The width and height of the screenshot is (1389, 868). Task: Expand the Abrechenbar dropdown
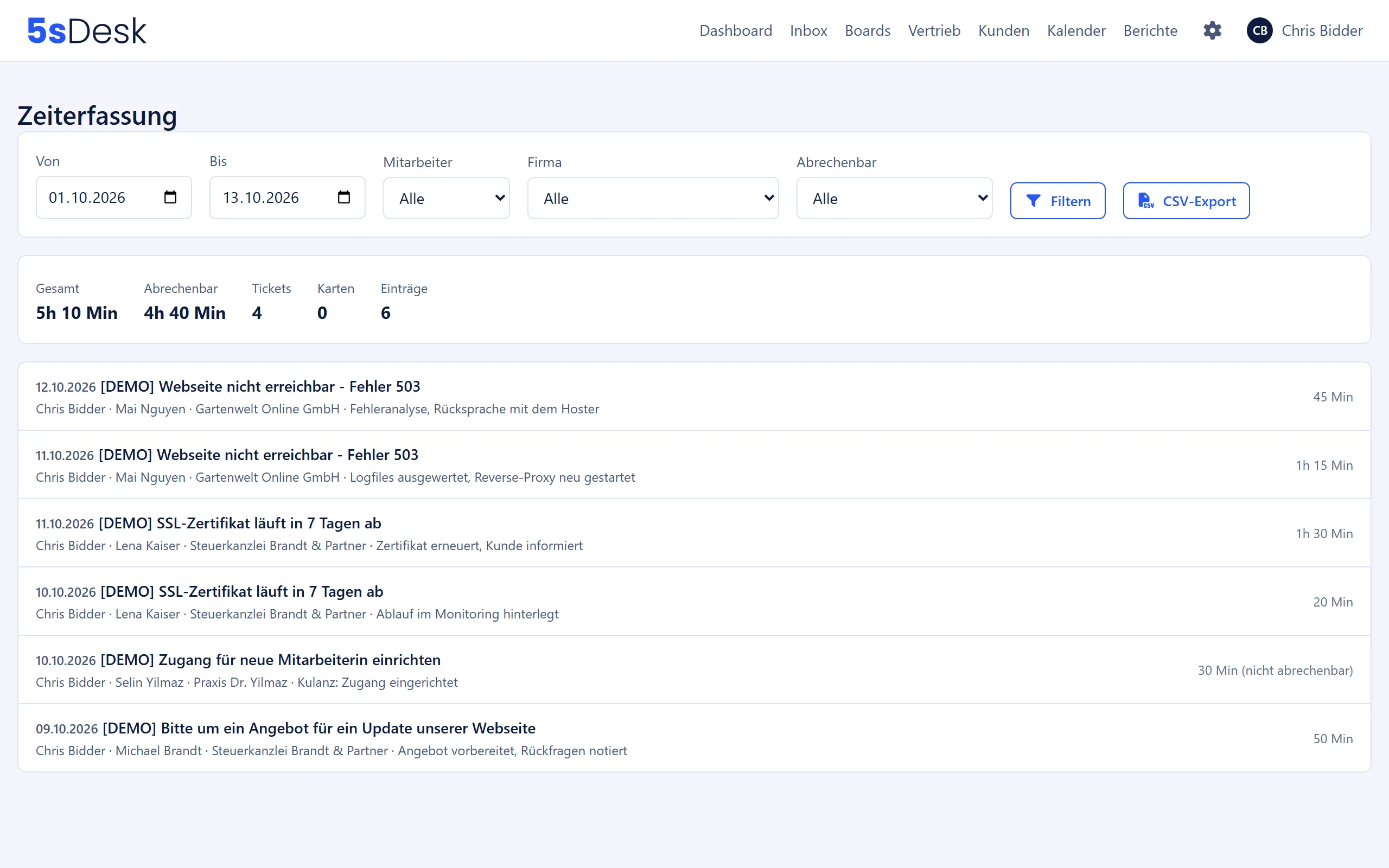[x=894, y=199]
